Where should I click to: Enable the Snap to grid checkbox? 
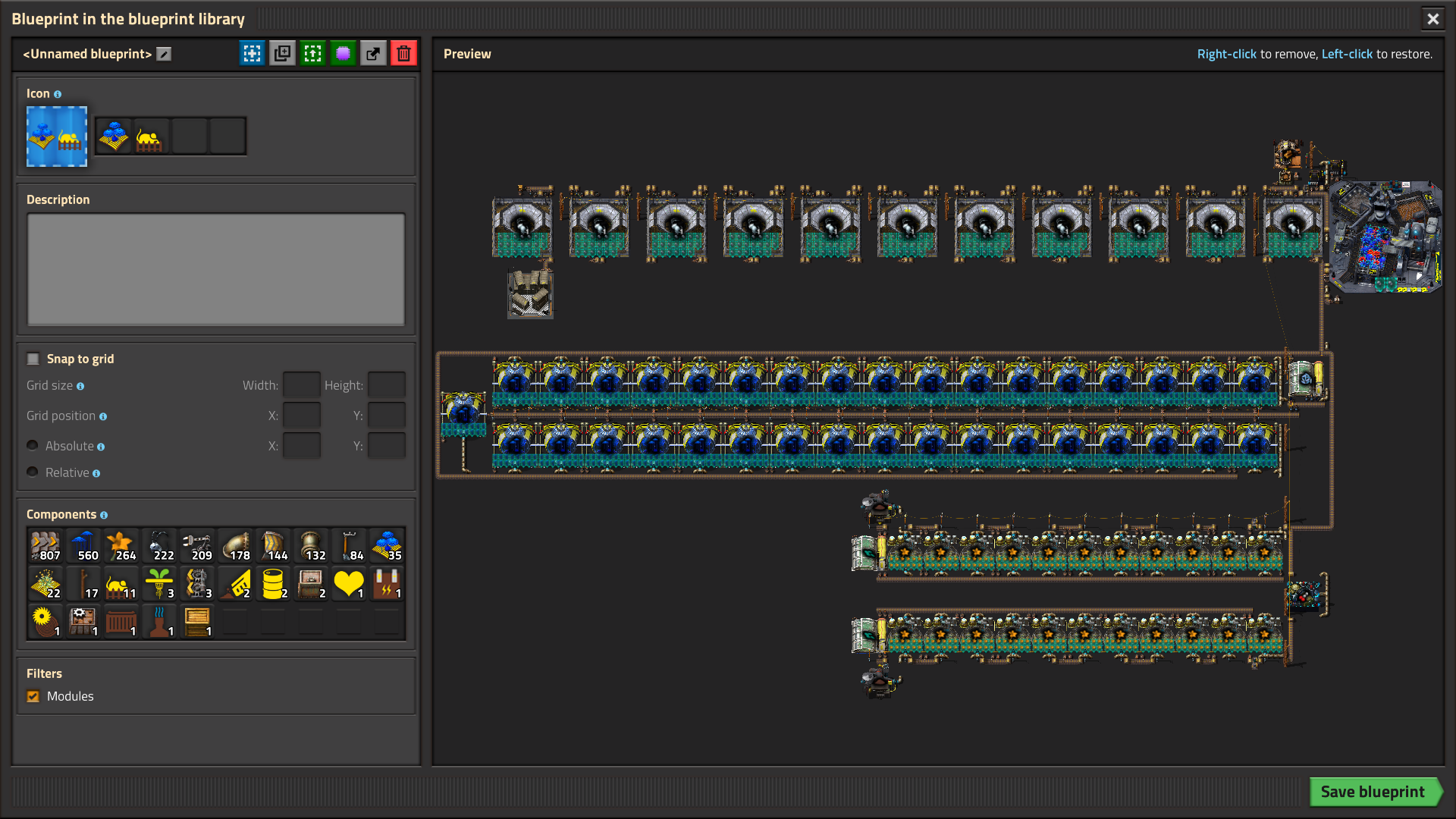pos(33,359)
